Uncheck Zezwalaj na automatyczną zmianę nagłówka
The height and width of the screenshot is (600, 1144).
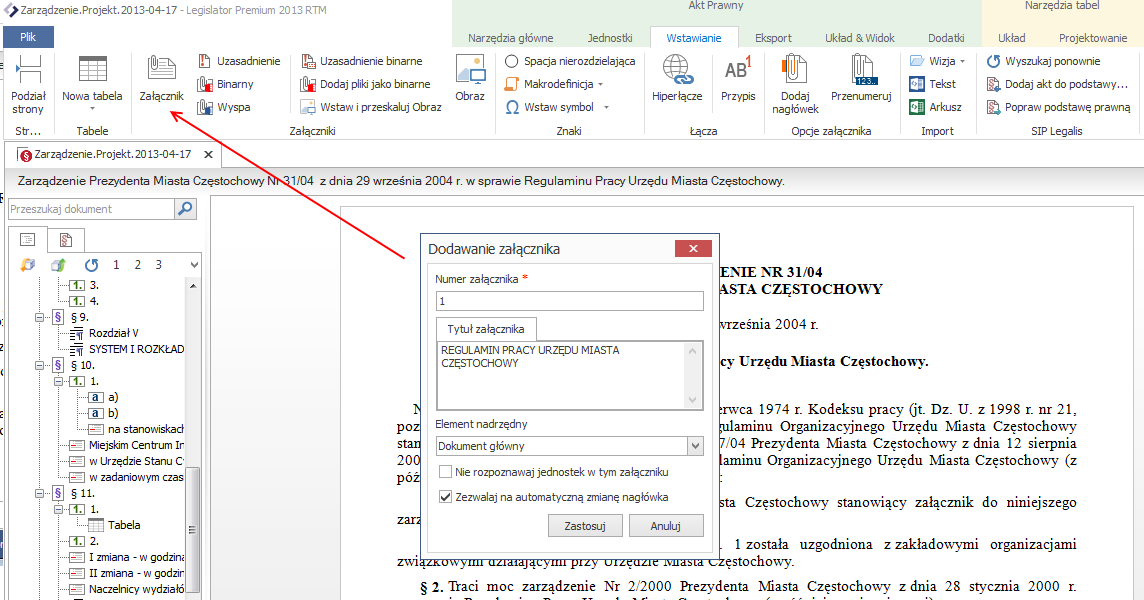click(x=445, y=497)
